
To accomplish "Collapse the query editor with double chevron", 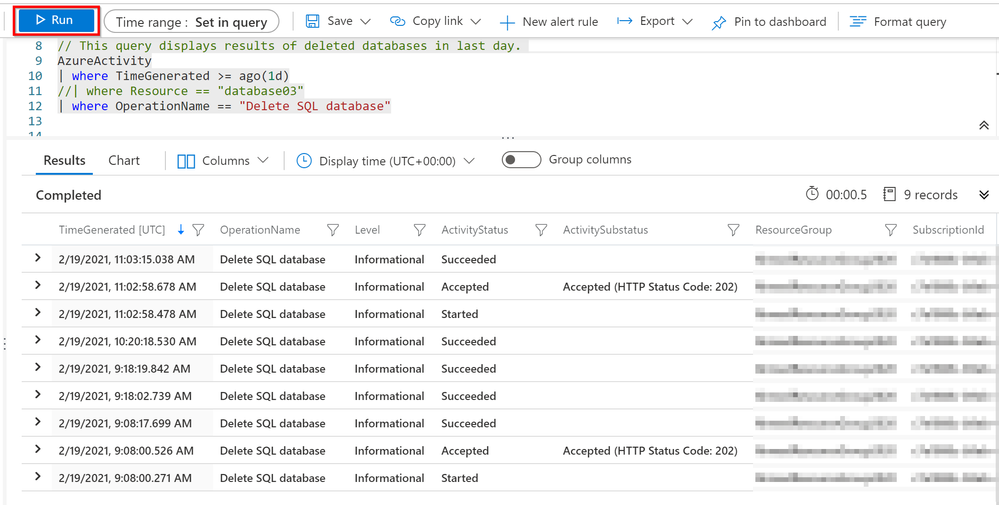I will tap(984, 126).
